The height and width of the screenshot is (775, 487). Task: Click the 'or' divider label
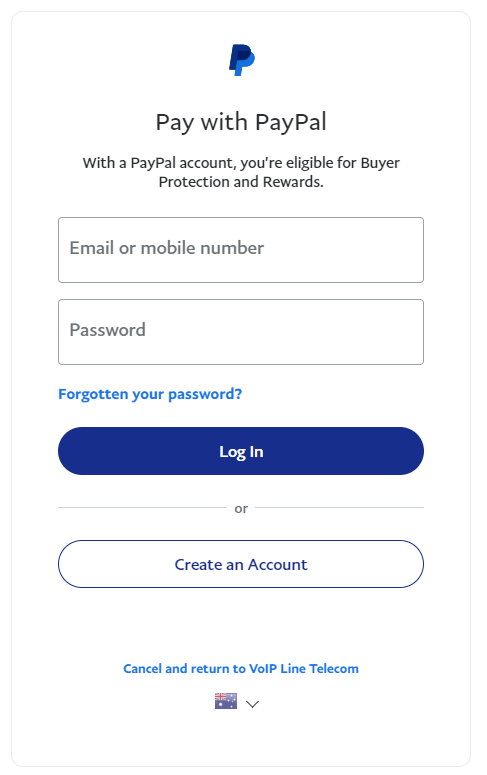[x=241, y=509]
